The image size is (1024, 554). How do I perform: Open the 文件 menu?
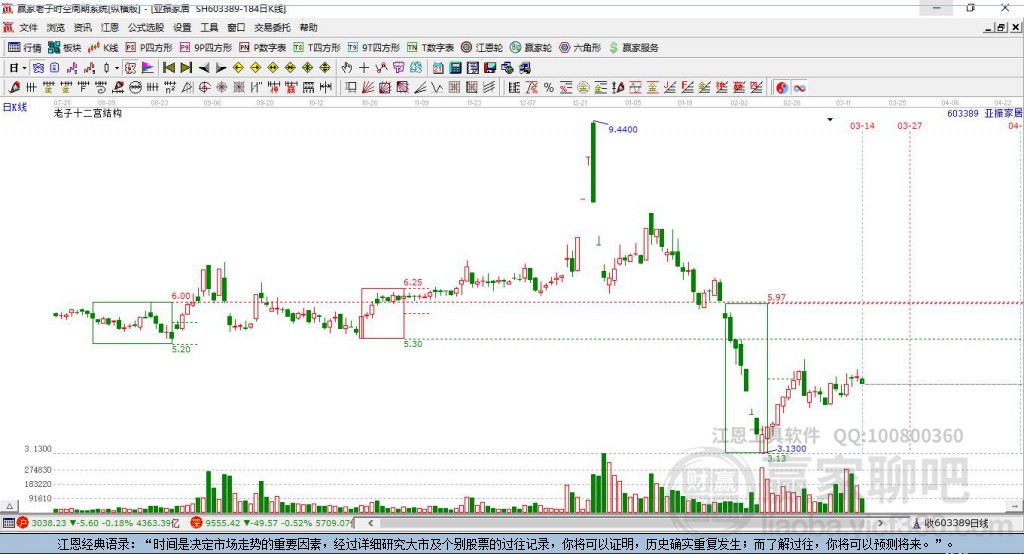point(28,27)
